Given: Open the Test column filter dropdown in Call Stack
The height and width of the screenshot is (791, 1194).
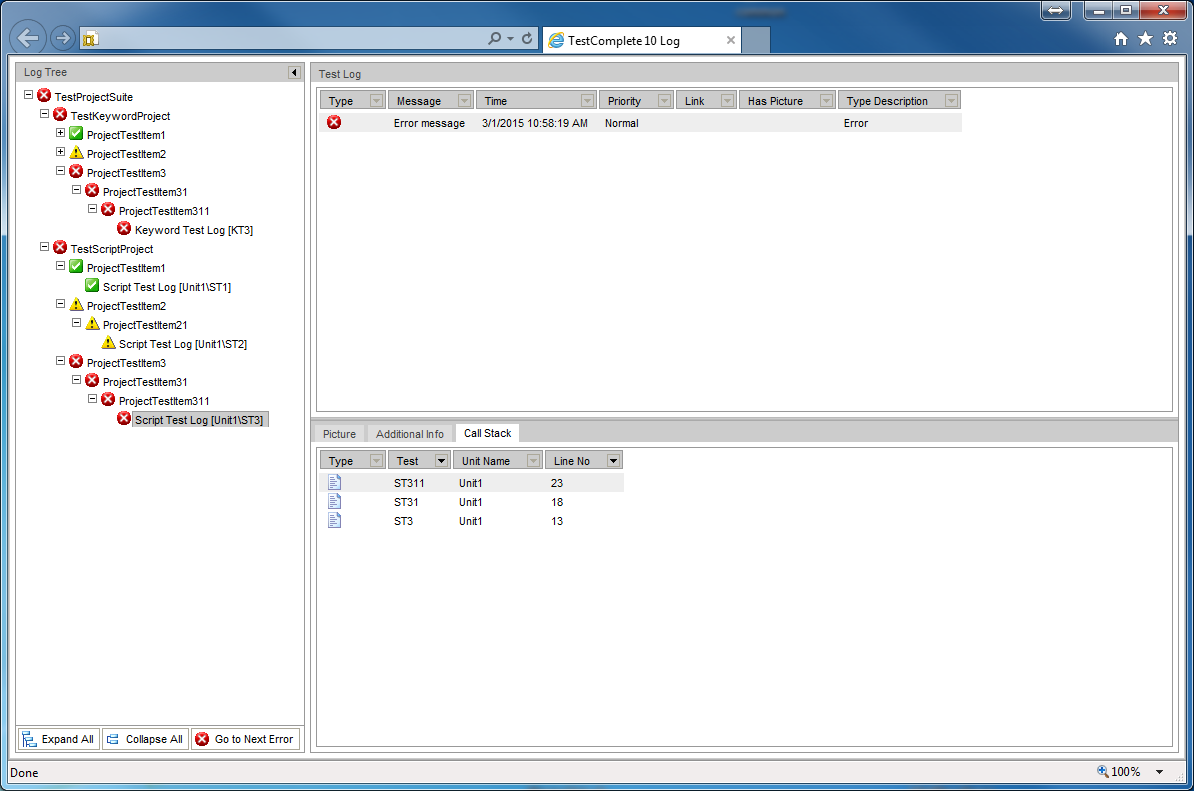Looking at the screenshot, I should coord(441,461).
